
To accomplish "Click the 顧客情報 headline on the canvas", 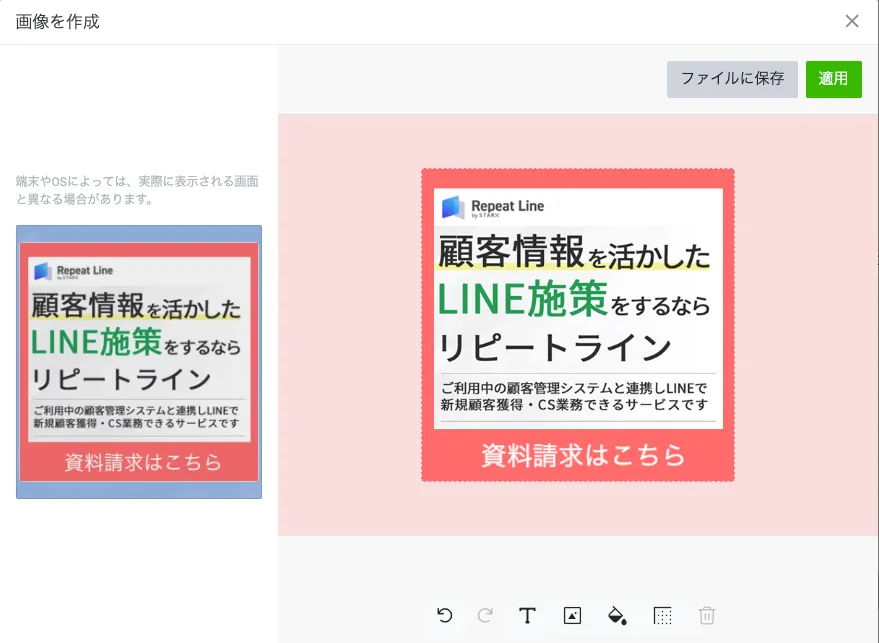I will (x=511, y=252).
